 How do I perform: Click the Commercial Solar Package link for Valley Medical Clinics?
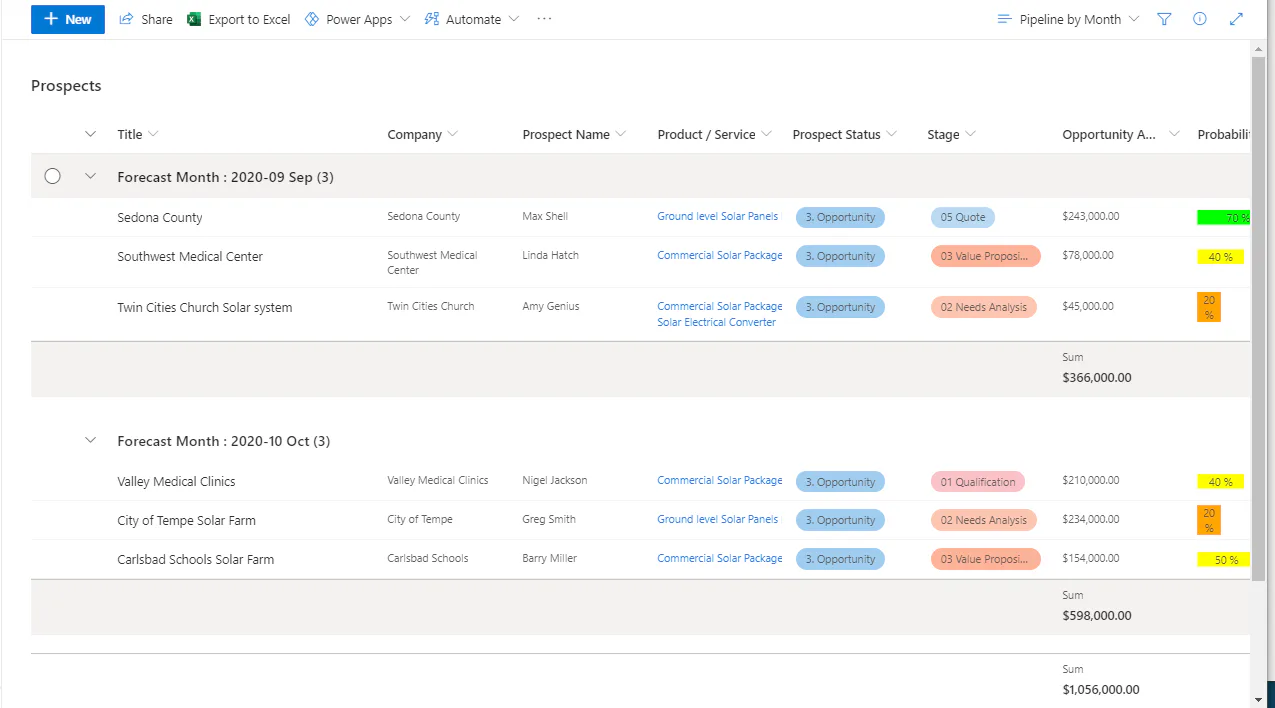[x=720, y=480]
